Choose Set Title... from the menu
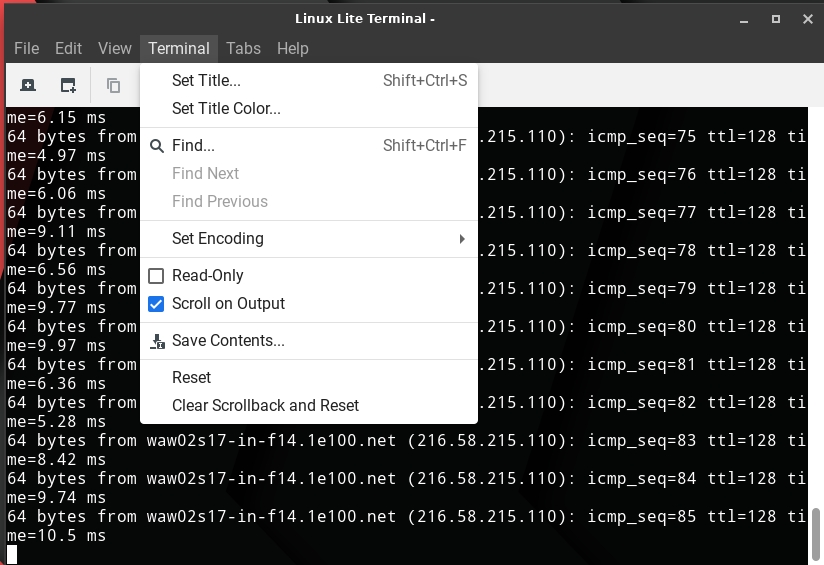This screenshot has width=824, height=565. pos(206,81)
